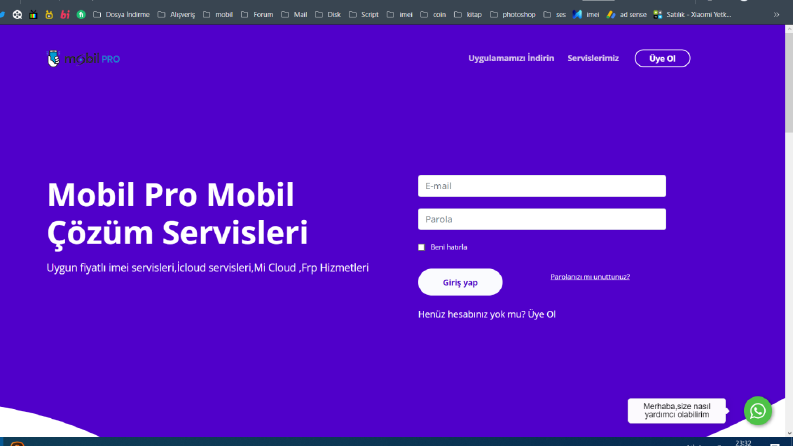
Task: Open Disk bookmark folder
Action: (328, 15)
